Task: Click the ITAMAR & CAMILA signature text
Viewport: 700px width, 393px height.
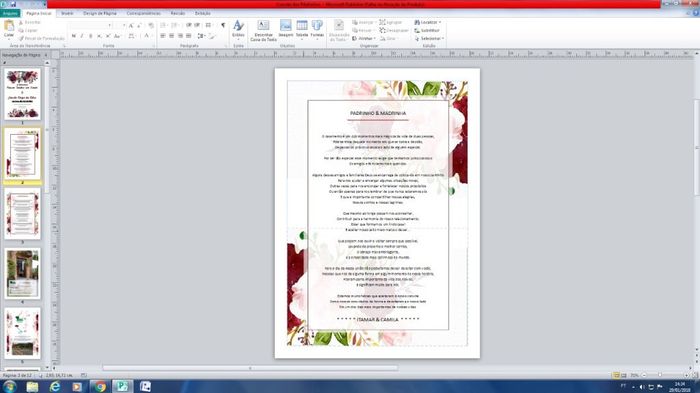Action: [x=378, y=320]
